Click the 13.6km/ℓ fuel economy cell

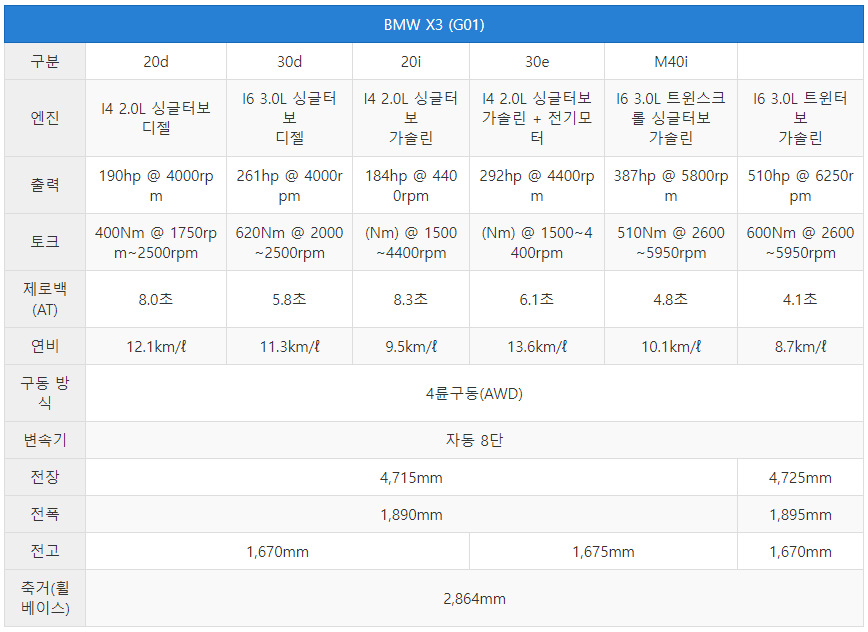coord(537,346)
